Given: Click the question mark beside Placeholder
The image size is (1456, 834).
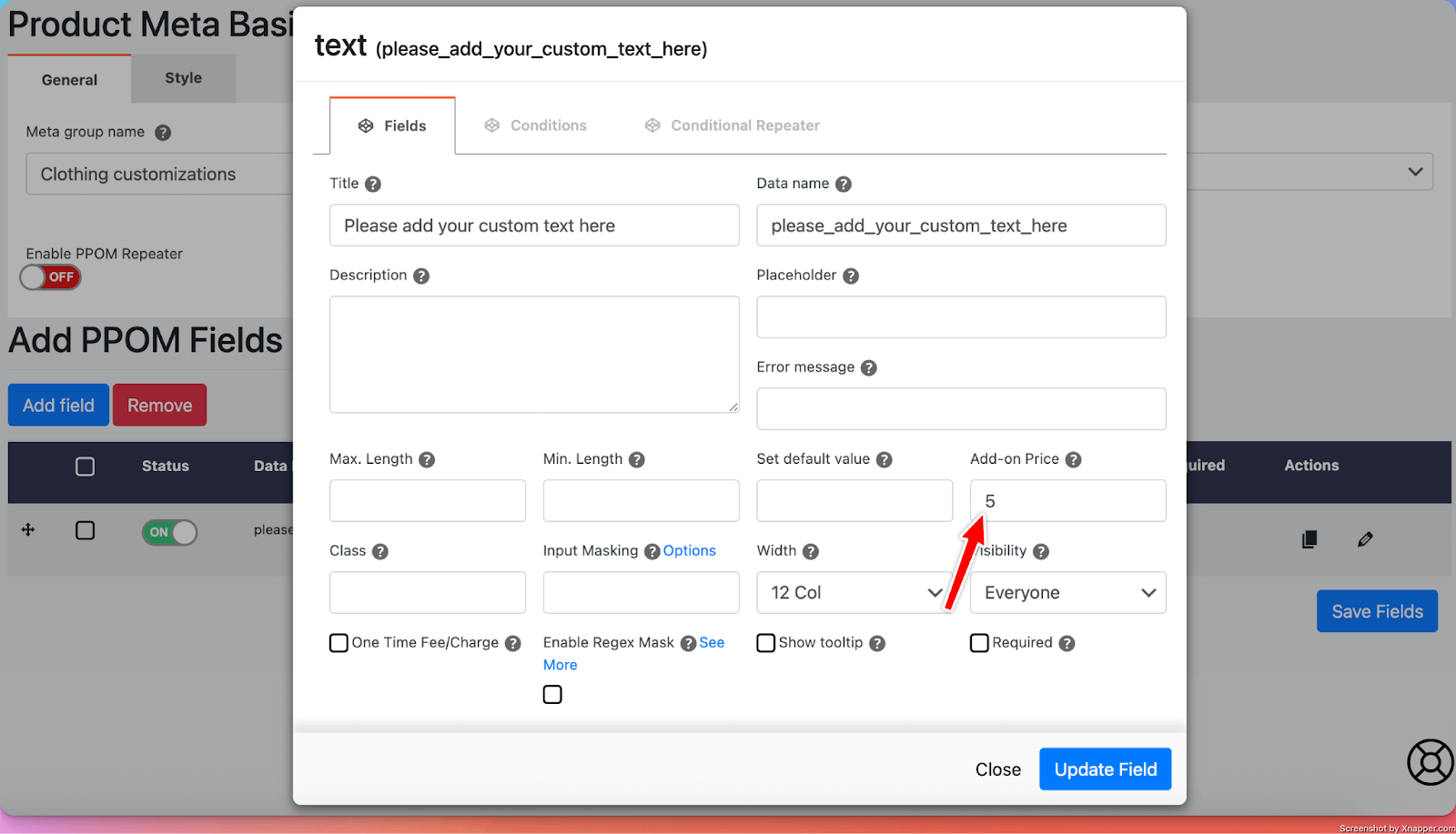Looking at the screenshot, I should pos(851,276).
